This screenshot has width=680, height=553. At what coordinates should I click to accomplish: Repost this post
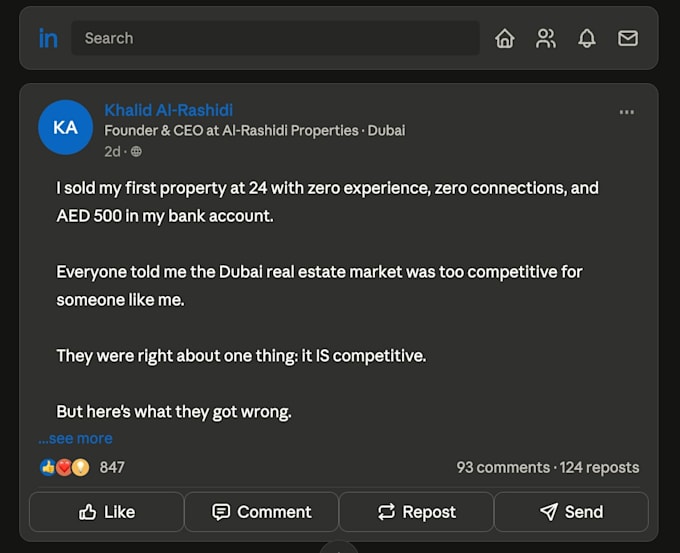(416, 512)
